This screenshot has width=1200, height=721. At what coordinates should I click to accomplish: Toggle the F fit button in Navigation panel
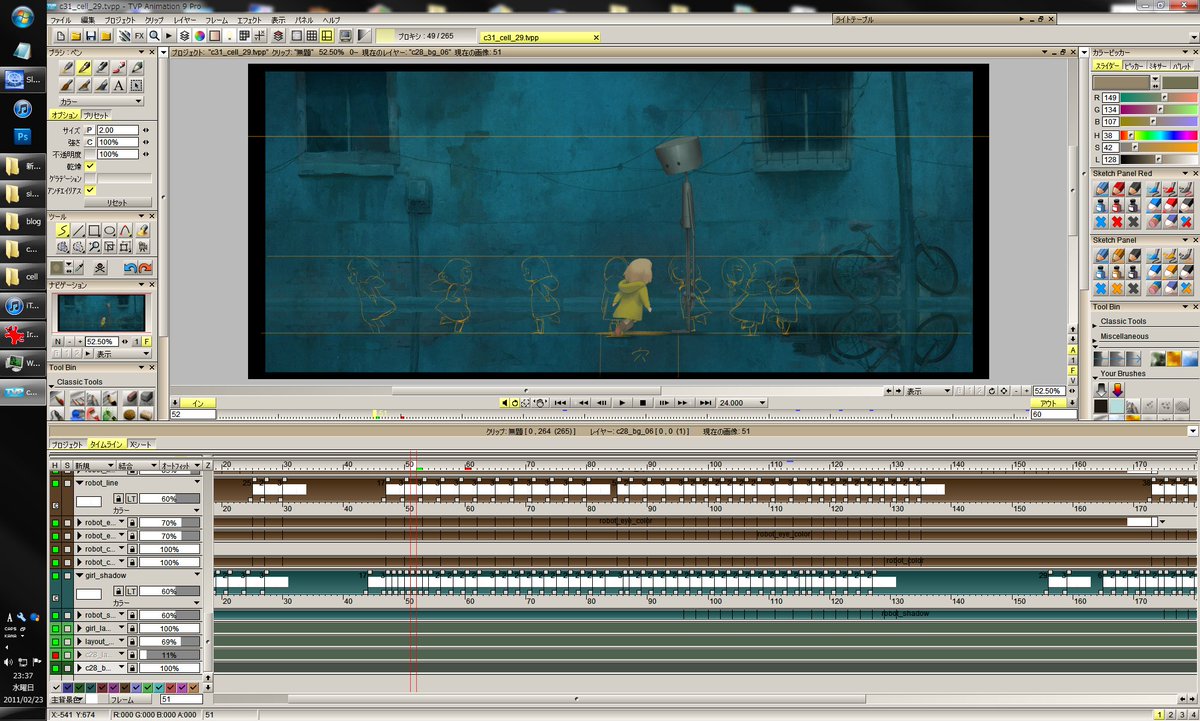tap(147, 341)
